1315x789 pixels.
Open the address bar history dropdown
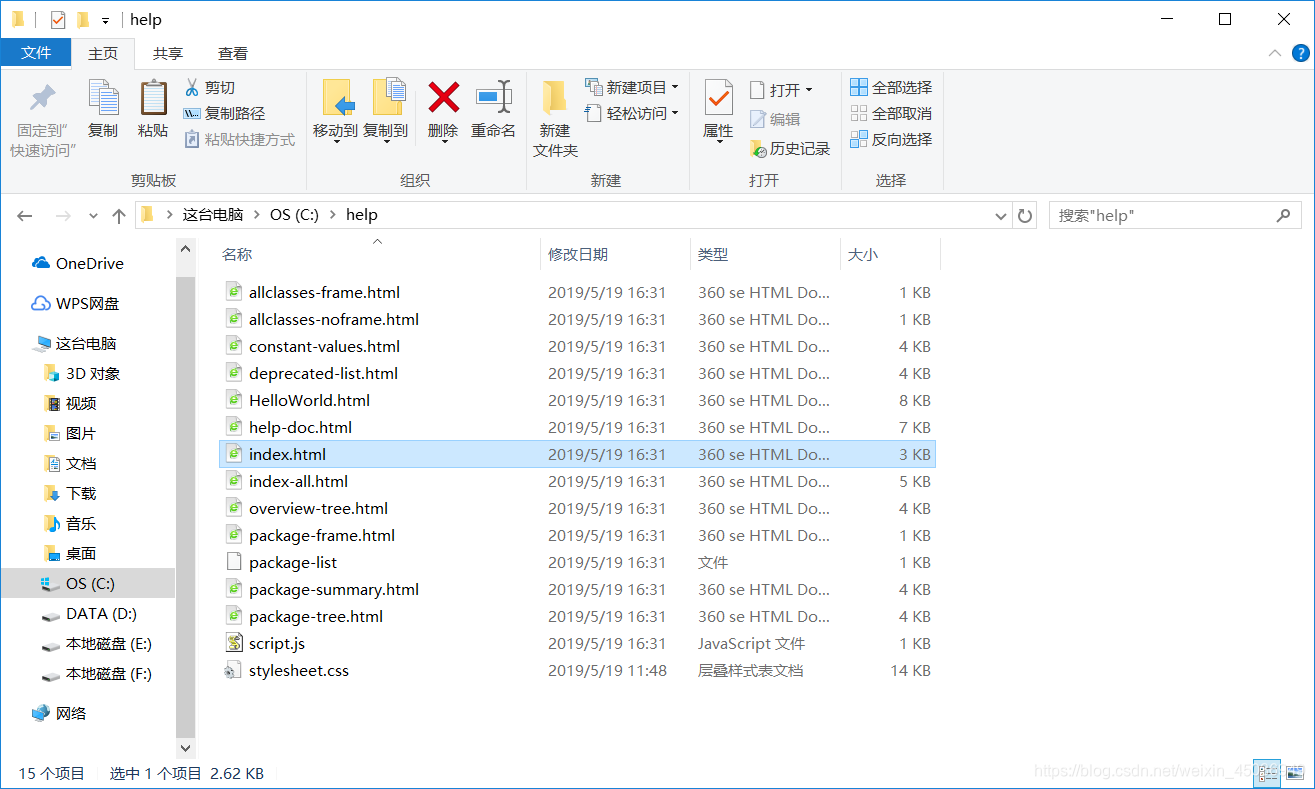1001,216
